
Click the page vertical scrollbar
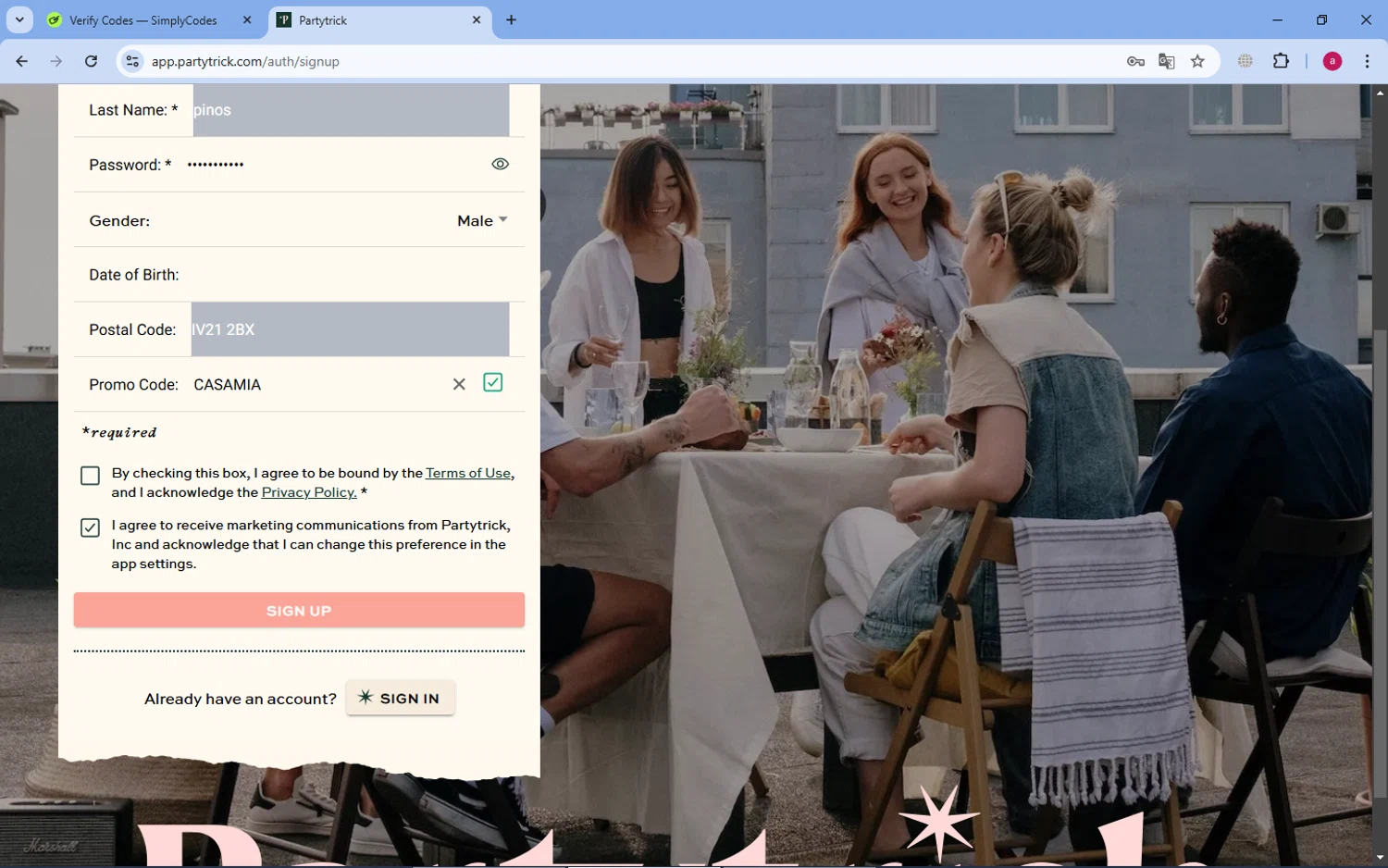1380,564
